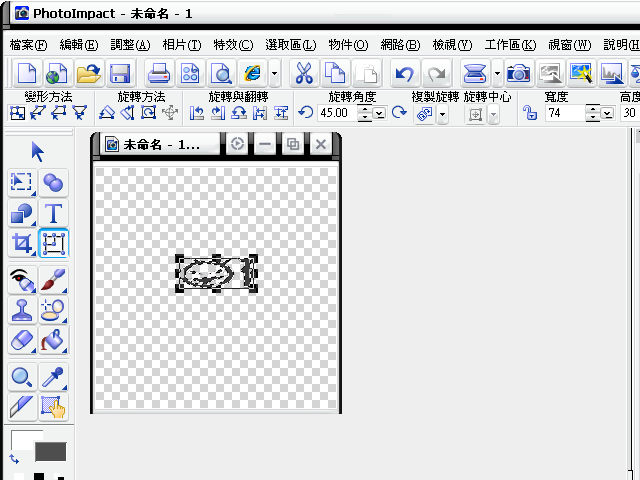640x480 pixels.
Task: Save the document with the floppy disk icon
Action: click(120, 74)
